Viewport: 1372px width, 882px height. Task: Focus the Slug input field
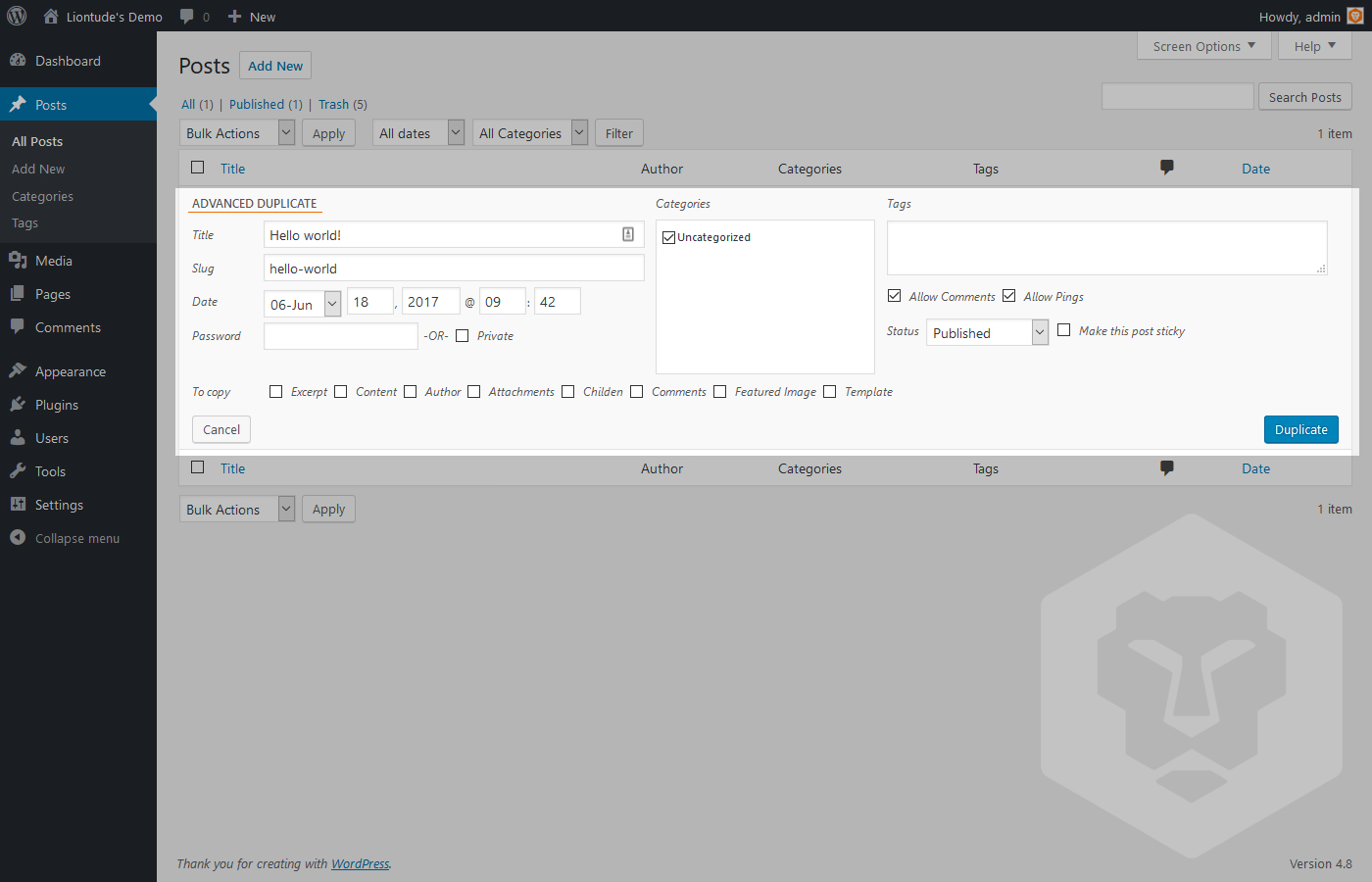(454, 268)
